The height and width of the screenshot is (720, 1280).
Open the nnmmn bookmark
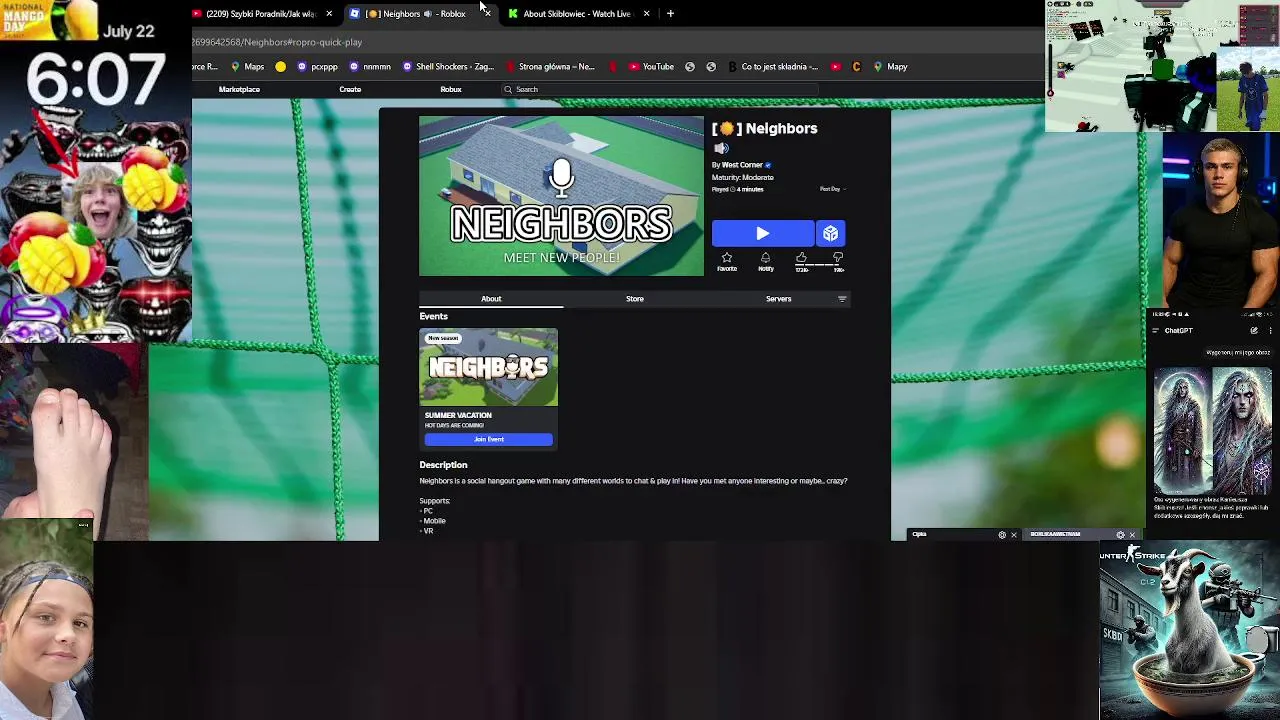point(370,67)
